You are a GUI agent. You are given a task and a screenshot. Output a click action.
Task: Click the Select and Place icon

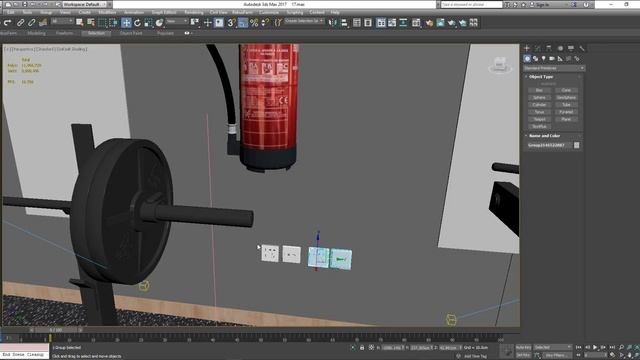pyautogui.click(x=159, y=22)
